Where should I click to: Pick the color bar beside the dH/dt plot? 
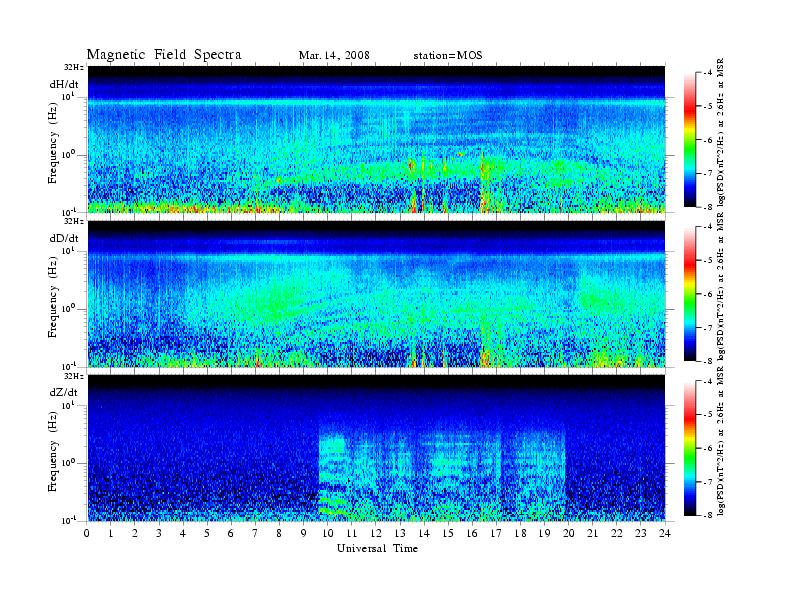click(x=689, y=140)
